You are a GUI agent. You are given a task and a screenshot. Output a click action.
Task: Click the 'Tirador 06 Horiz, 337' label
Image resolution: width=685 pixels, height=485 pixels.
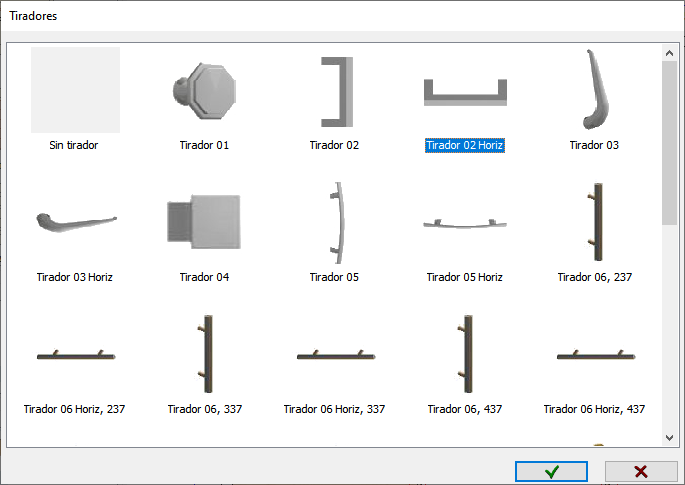(334, 409)
